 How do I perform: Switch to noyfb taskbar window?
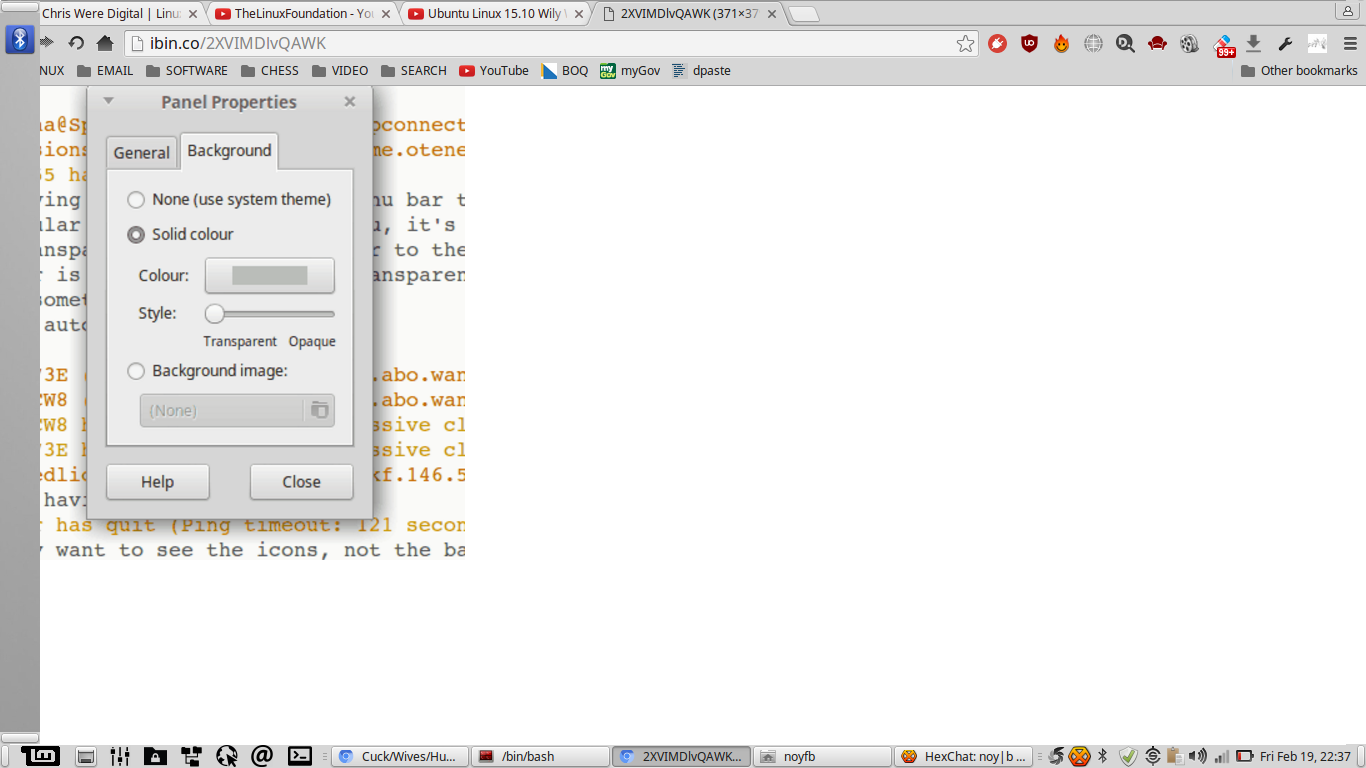coord(822,757)
